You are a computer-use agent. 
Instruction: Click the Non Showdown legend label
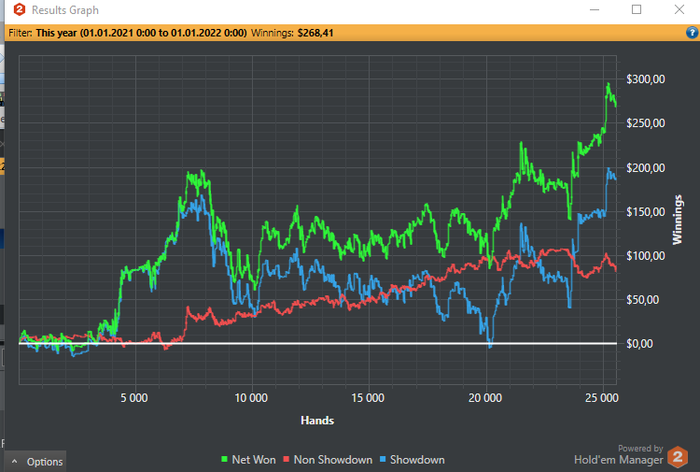click(x=333, y=459)
